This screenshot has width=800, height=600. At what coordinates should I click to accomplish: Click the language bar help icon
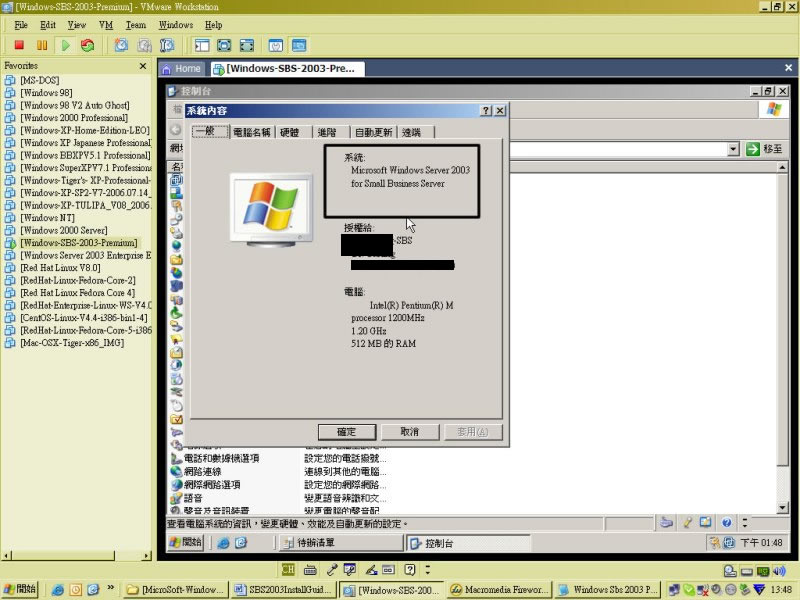410,569
